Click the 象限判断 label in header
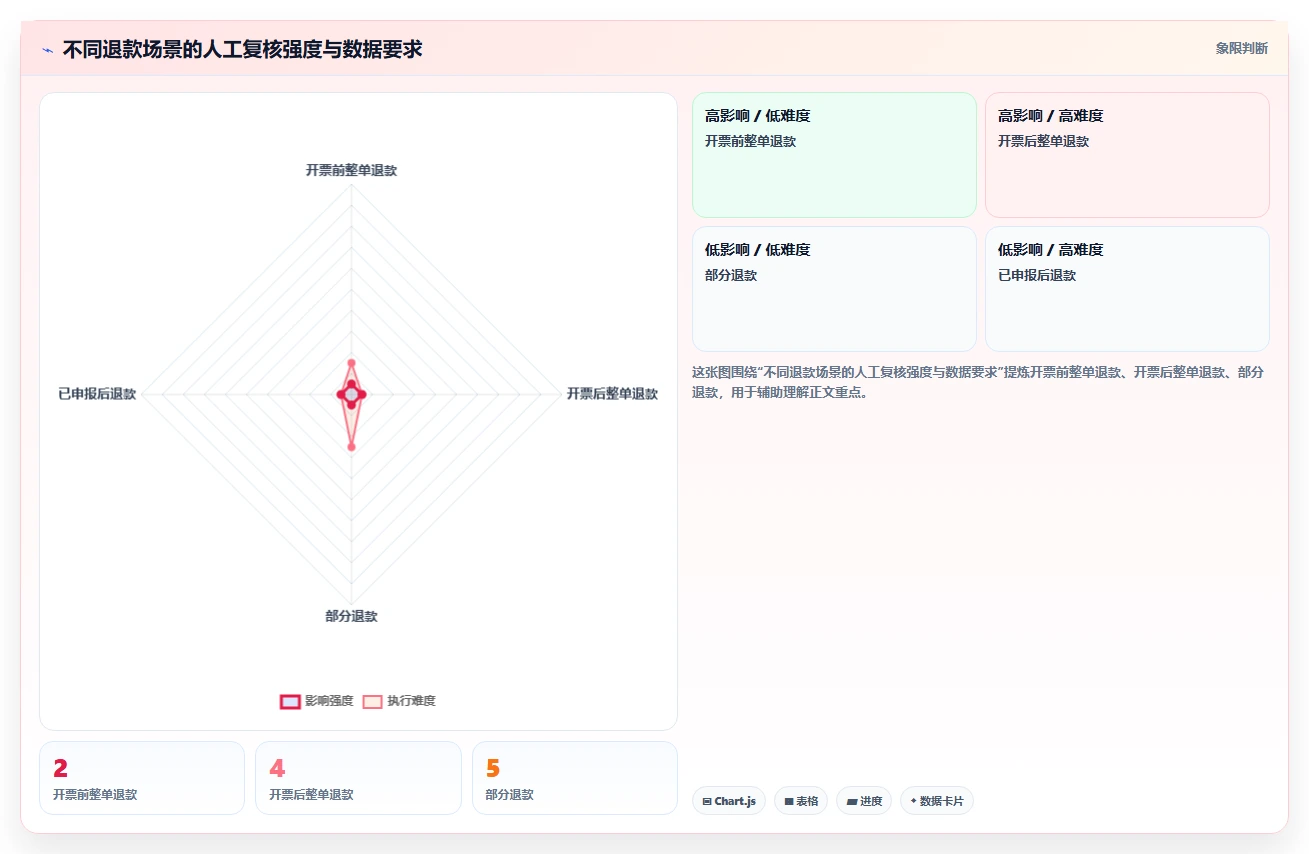 [x=1242, y=48]
